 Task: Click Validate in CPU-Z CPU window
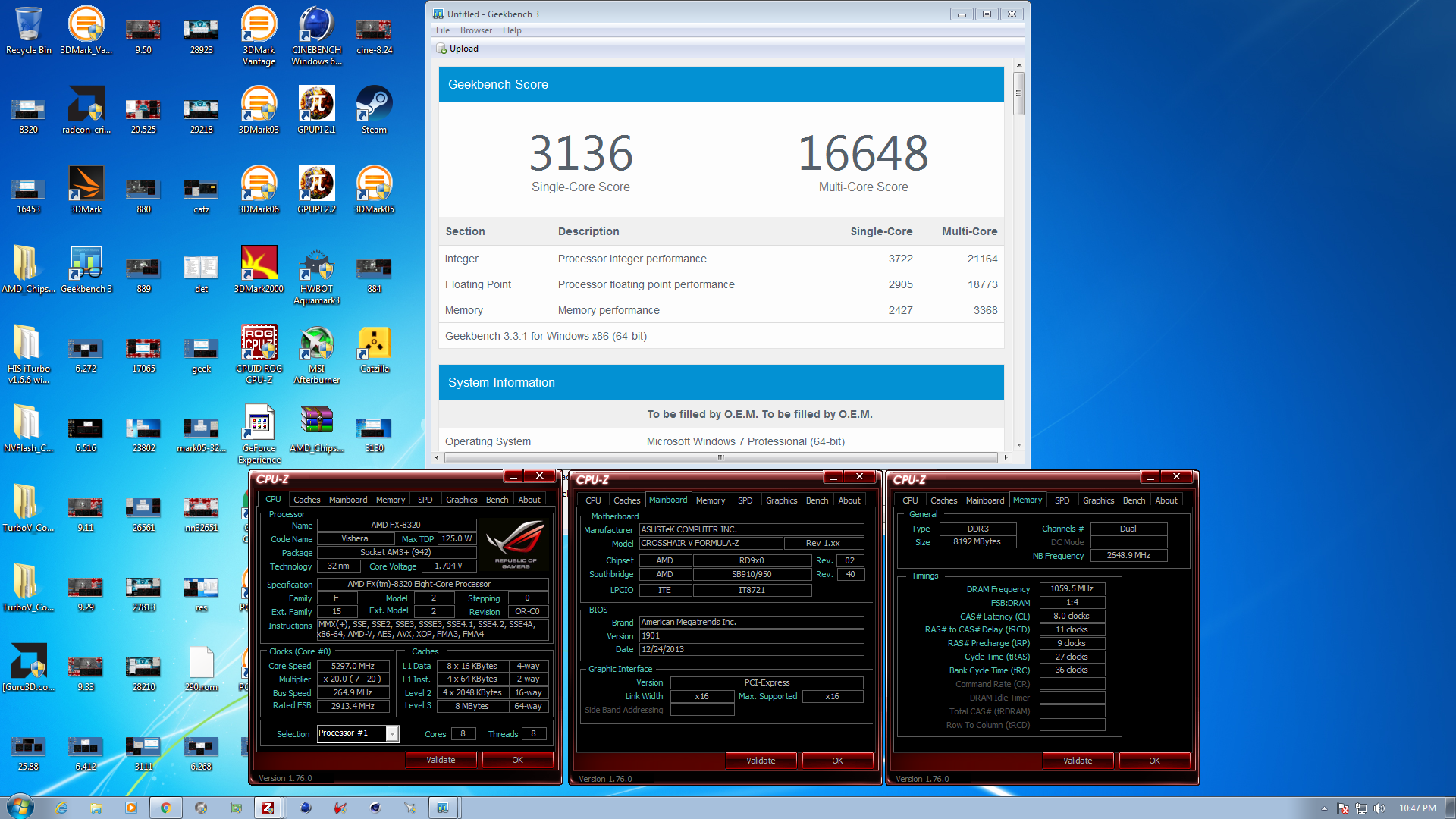pos(441,760)
